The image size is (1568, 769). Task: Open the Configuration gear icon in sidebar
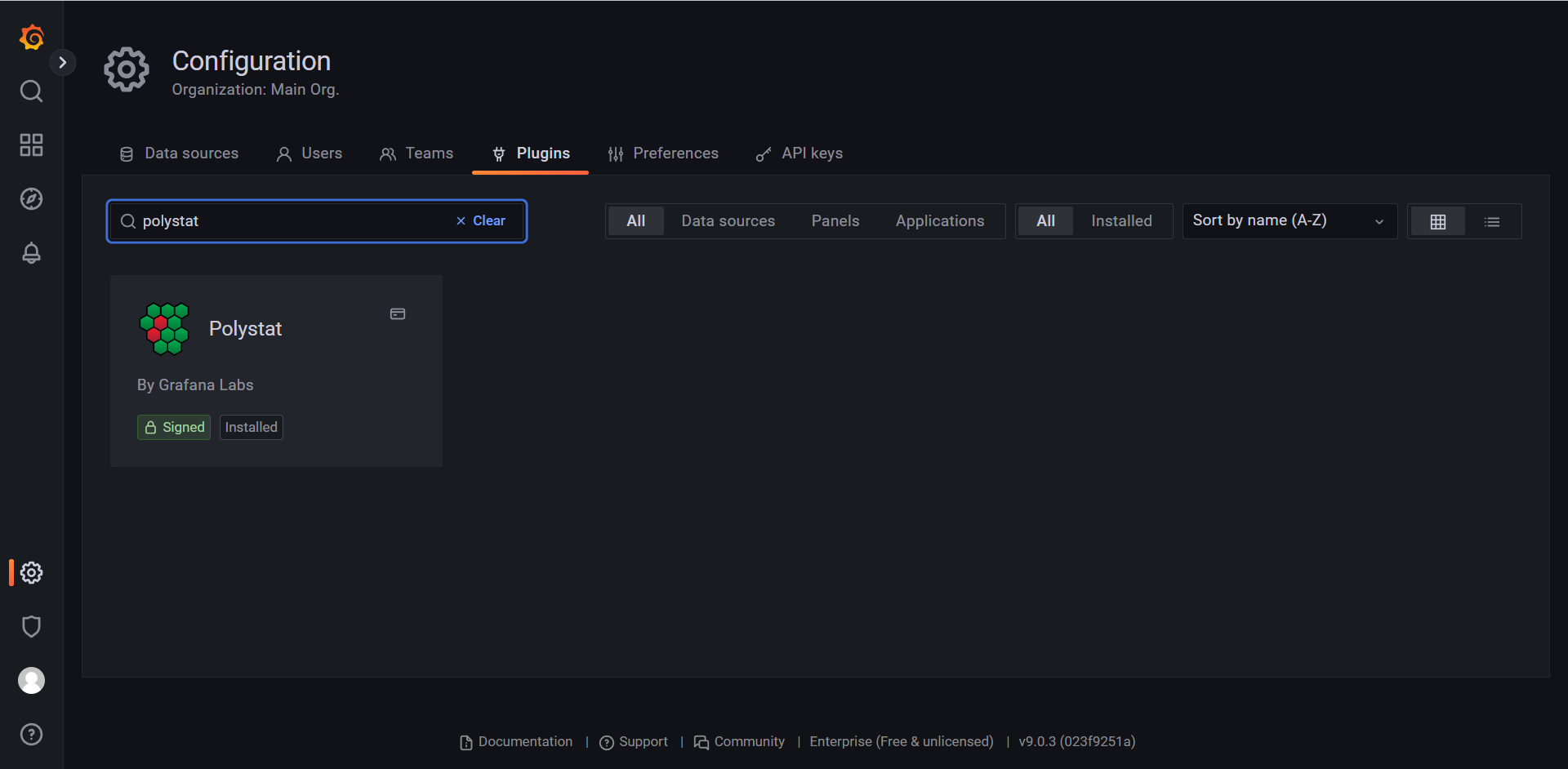click(31, 572)
